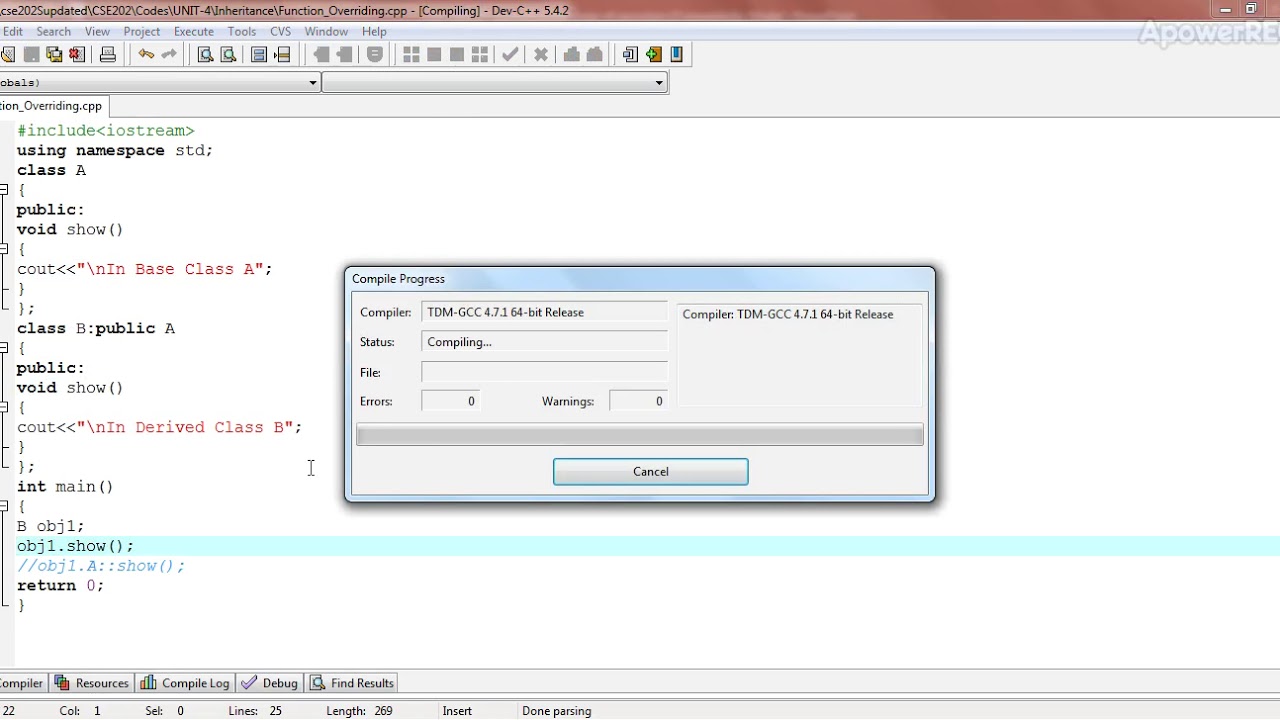Image resolution: width=1280 pixels, height=720 pixels.
Task: Click the 'return 0;' code line
Action: [x=60, y=586]
